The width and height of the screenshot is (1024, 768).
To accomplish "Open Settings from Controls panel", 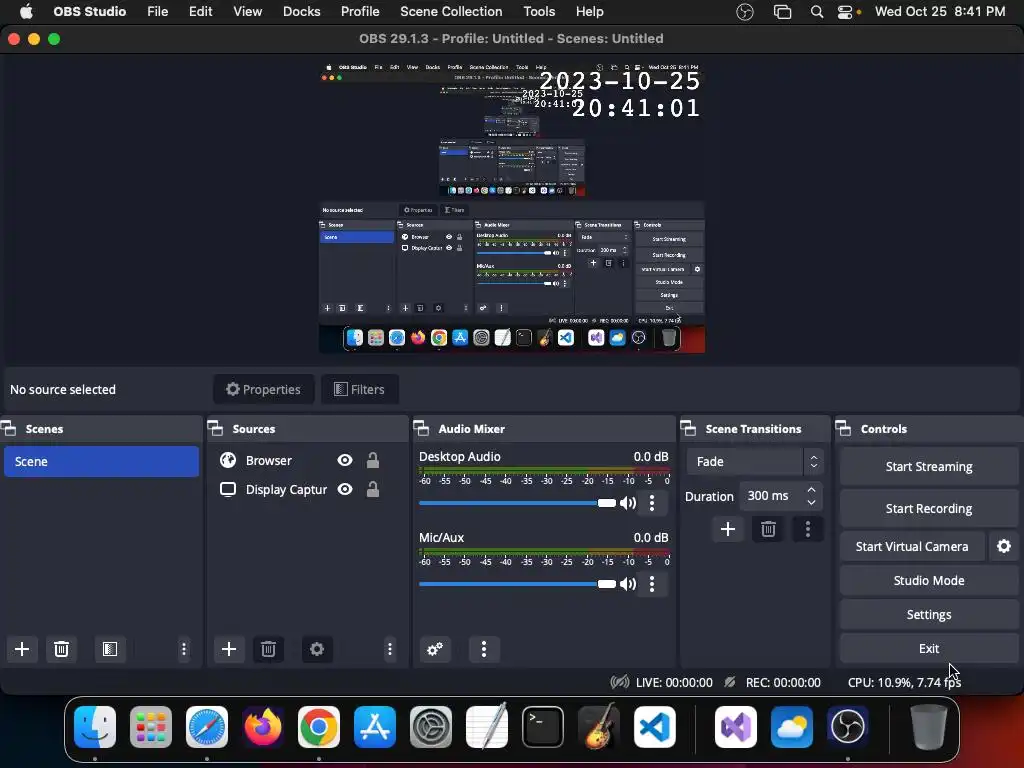I will click(x=929, y=614).
